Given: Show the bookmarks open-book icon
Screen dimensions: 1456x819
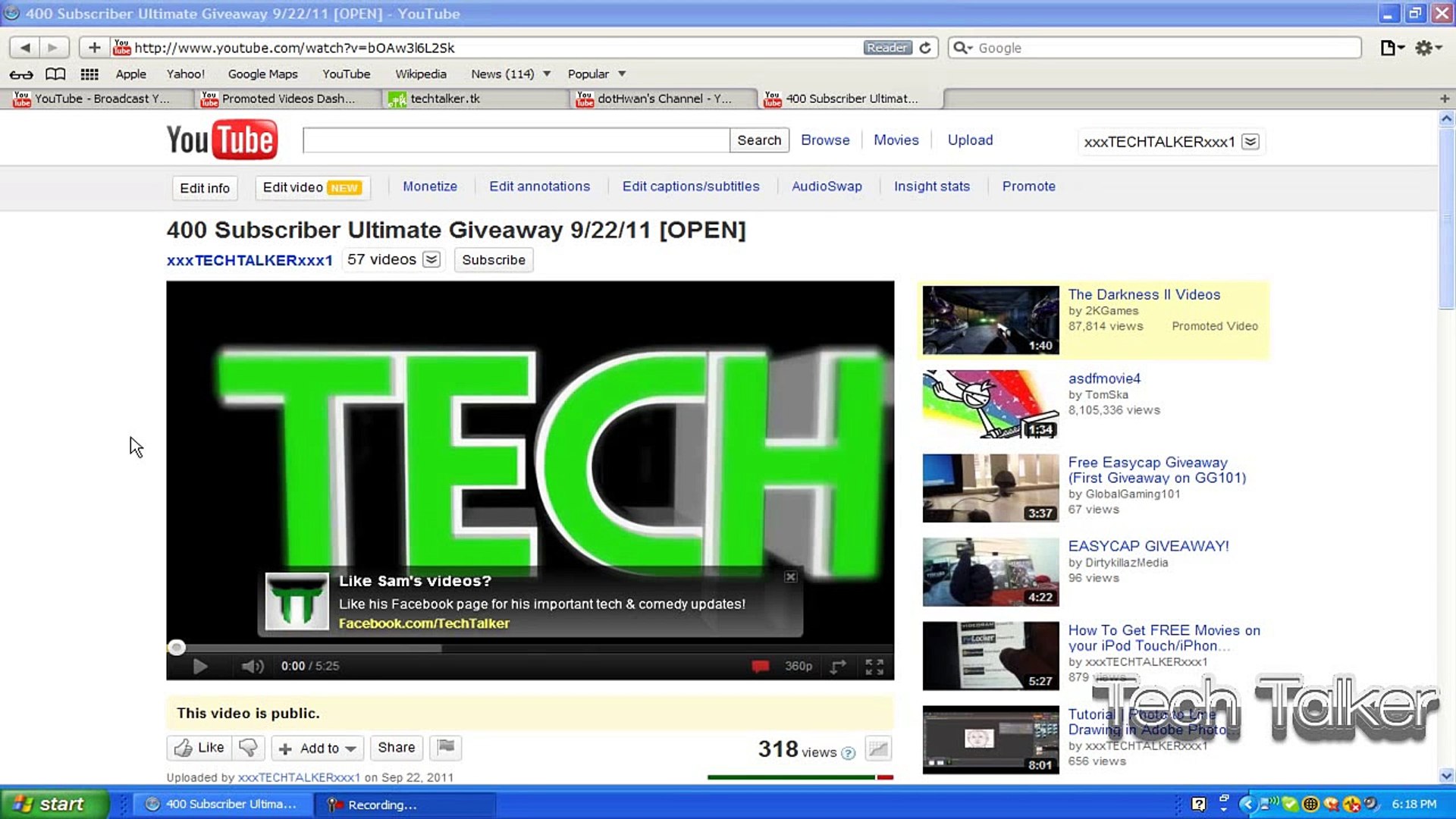Looking at the screenshot, I should [55, 74].
